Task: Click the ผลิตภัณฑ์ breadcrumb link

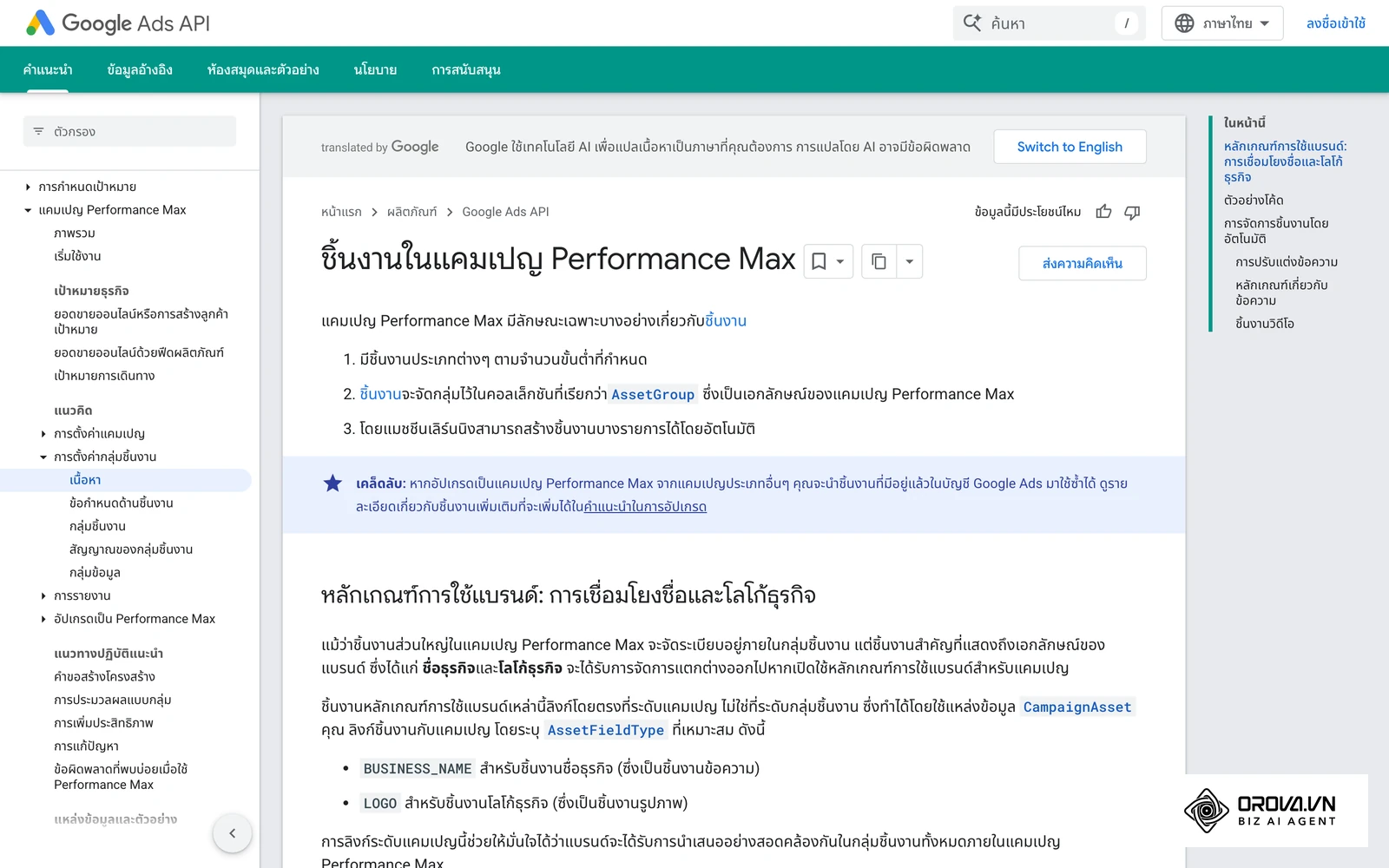Action: click(412, 212)
